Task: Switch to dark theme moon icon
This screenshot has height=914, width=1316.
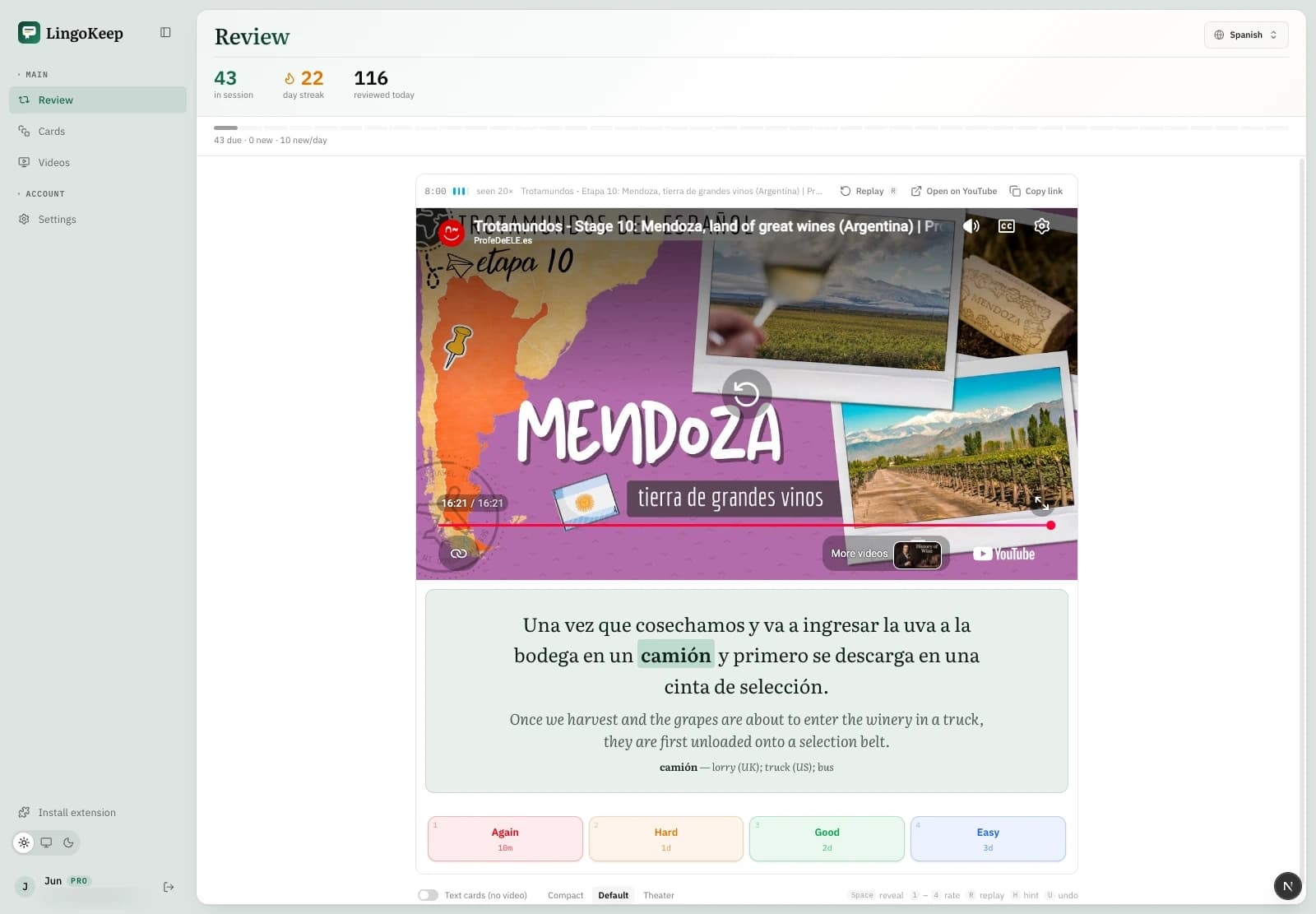Action: pos(68,842)
